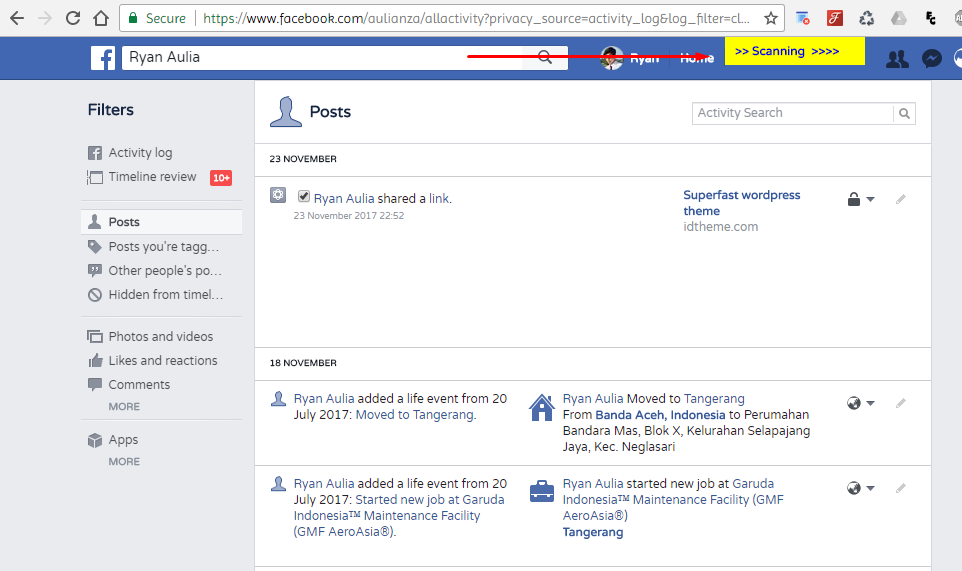
Task: Open the Google Drive extension icon
Action: [x=899, y=18]
